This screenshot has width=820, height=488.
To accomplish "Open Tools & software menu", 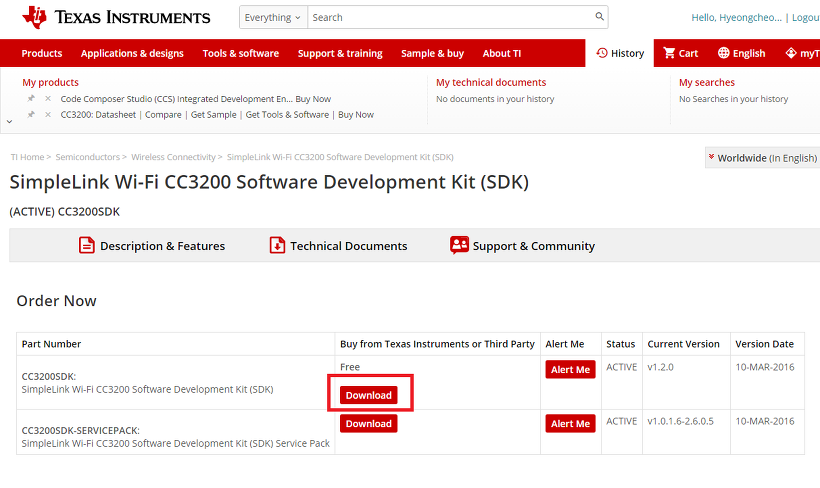I will point(241,53).
